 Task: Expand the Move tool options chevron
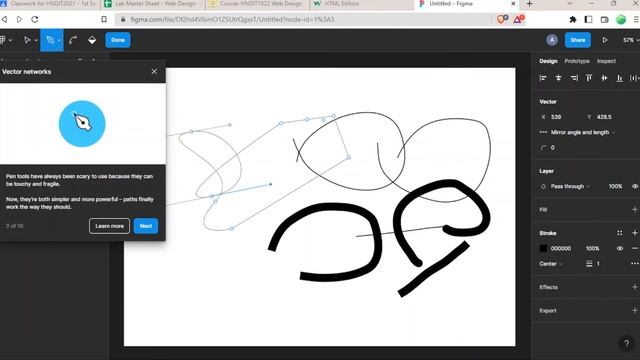[36, 40]
